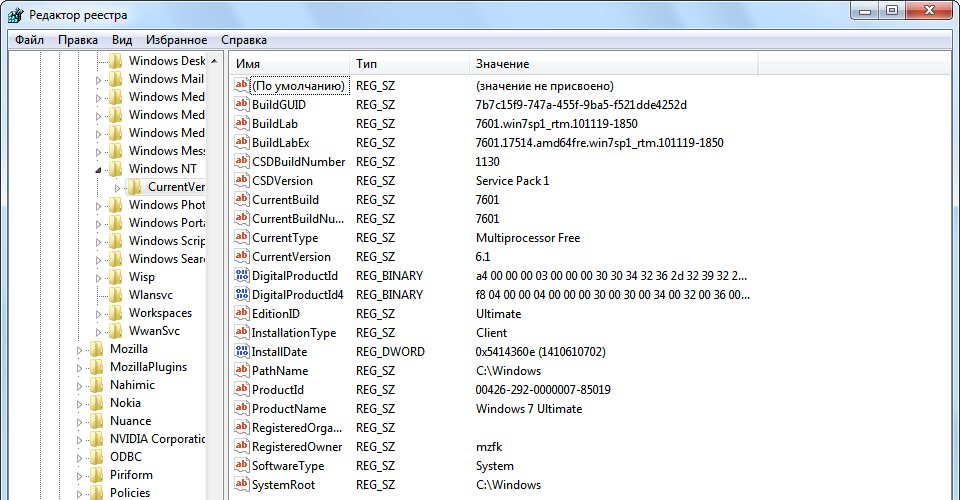The width and height of the screenshot is (960, 500).
Task: Open the Справка menu
Action: (244, 40)
